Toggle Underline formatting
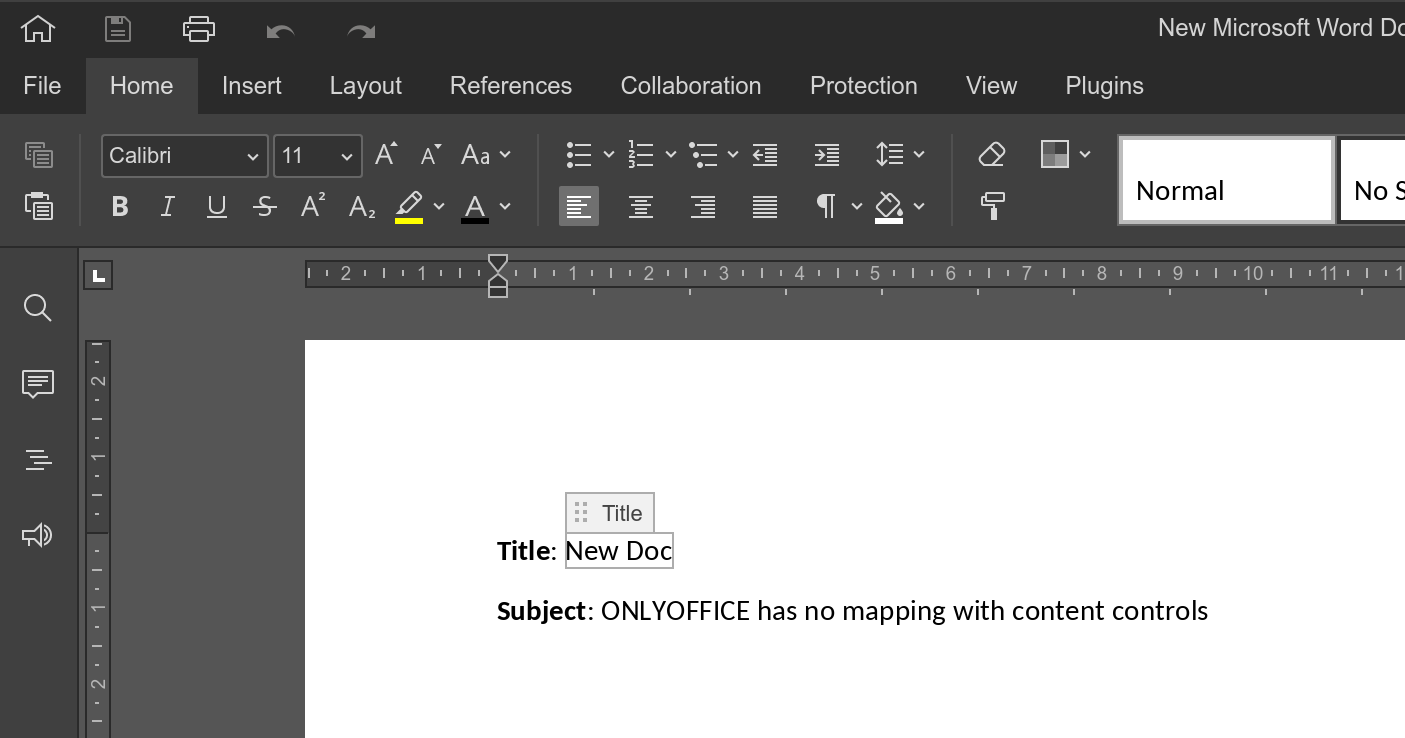The image size is (1405, 738). [x=216, y=206]
